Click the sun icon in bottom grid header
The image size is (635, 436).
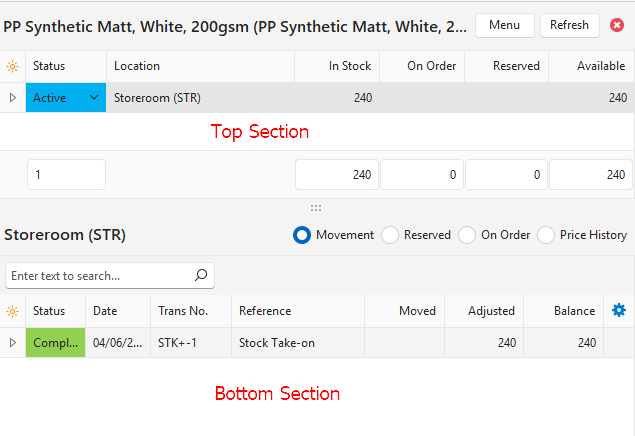click(12, 311)
